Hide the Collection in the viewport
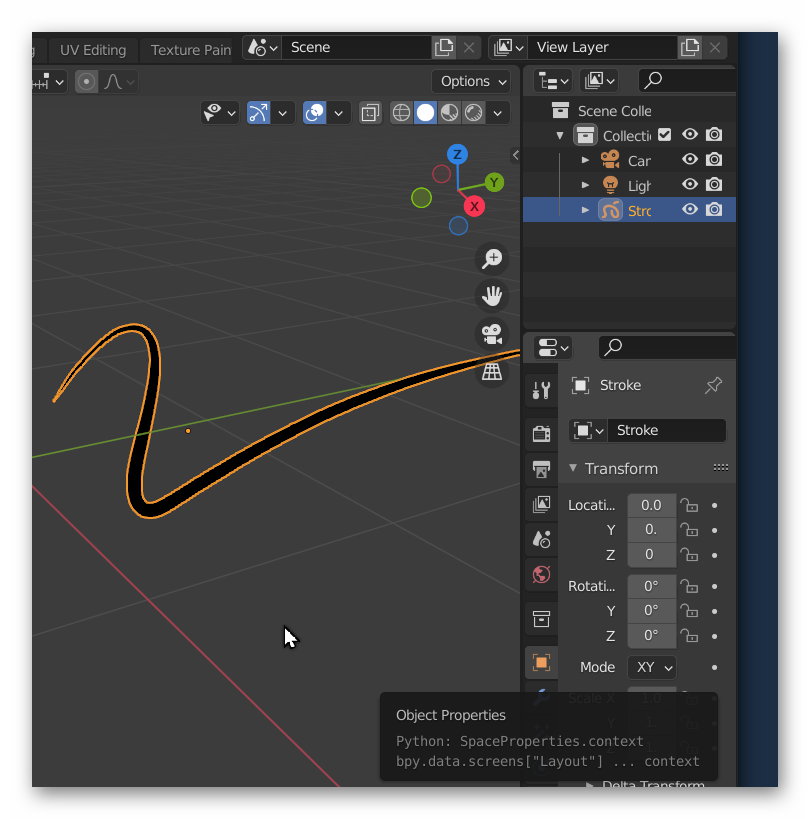This screenshot has height=819, width=810. click(x=690, y=135)
